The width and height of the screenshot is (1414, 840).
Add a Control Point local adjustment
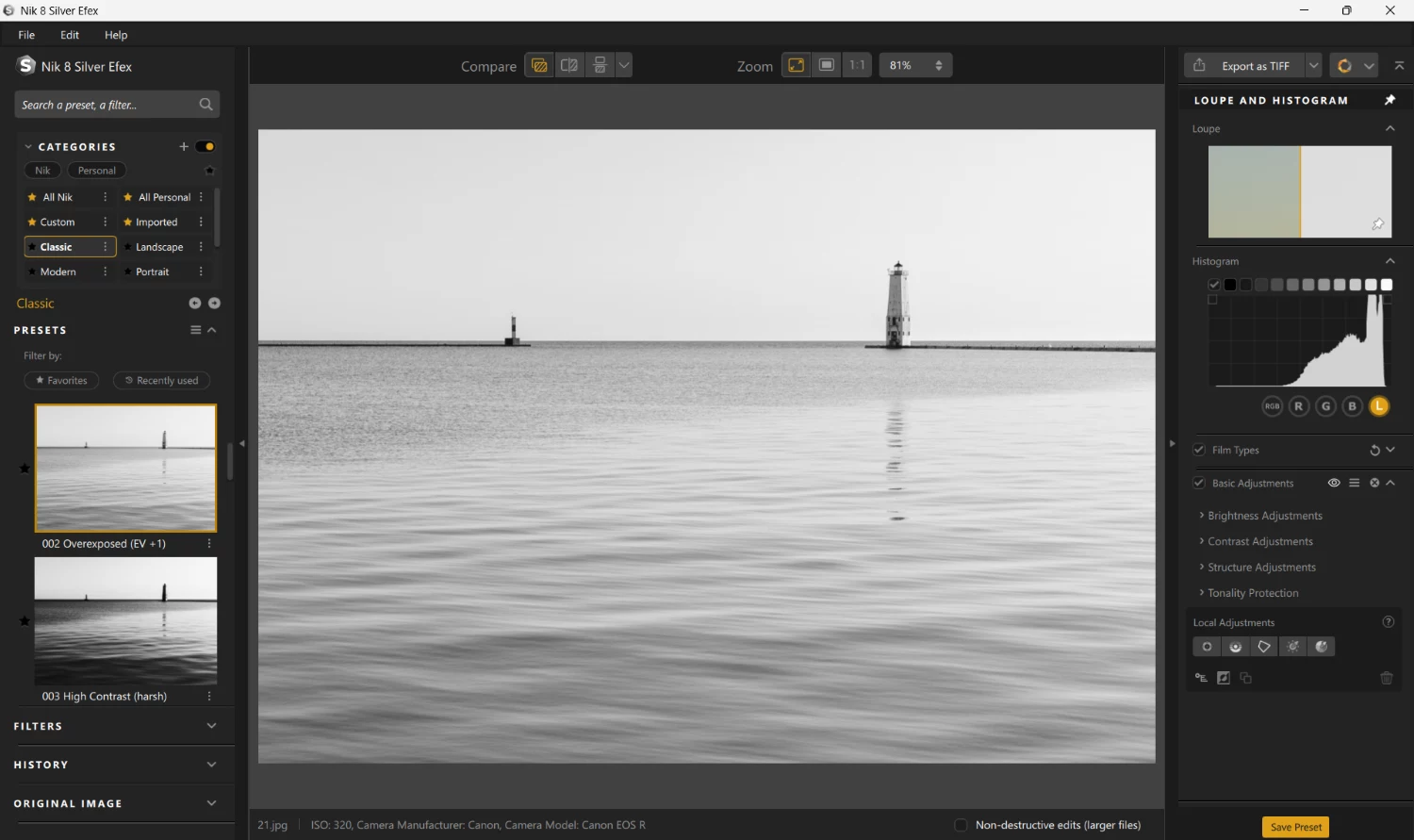(x=1207, y=646)
